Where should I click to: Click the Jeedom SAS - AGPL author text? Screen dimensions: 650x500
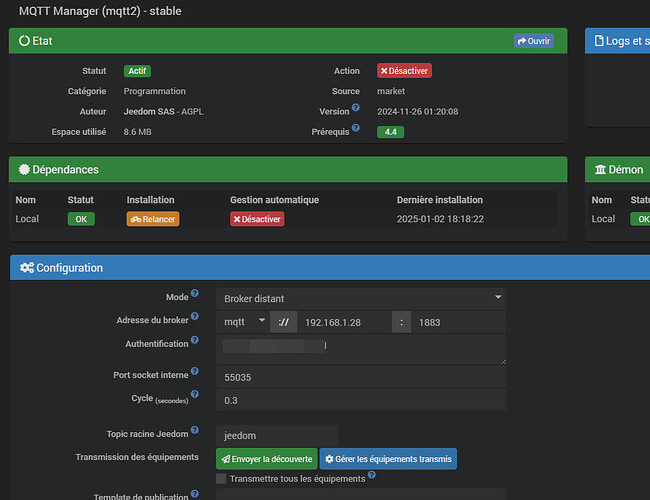click(x=163, y=112)
